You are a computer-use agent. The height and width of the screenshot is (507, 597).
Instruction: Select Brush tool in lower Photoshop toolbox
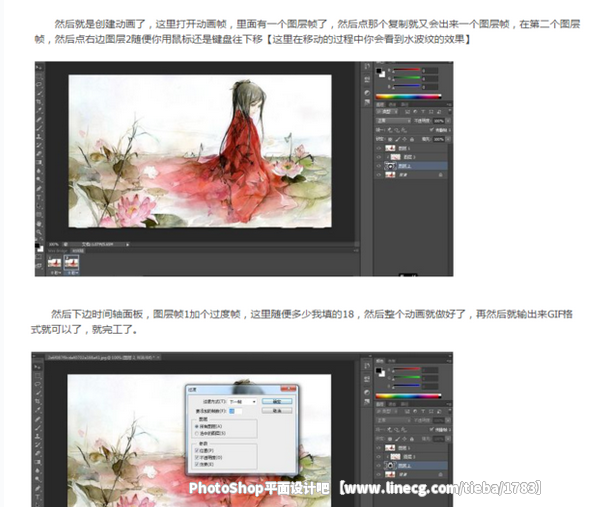click(x=38, y=427)
